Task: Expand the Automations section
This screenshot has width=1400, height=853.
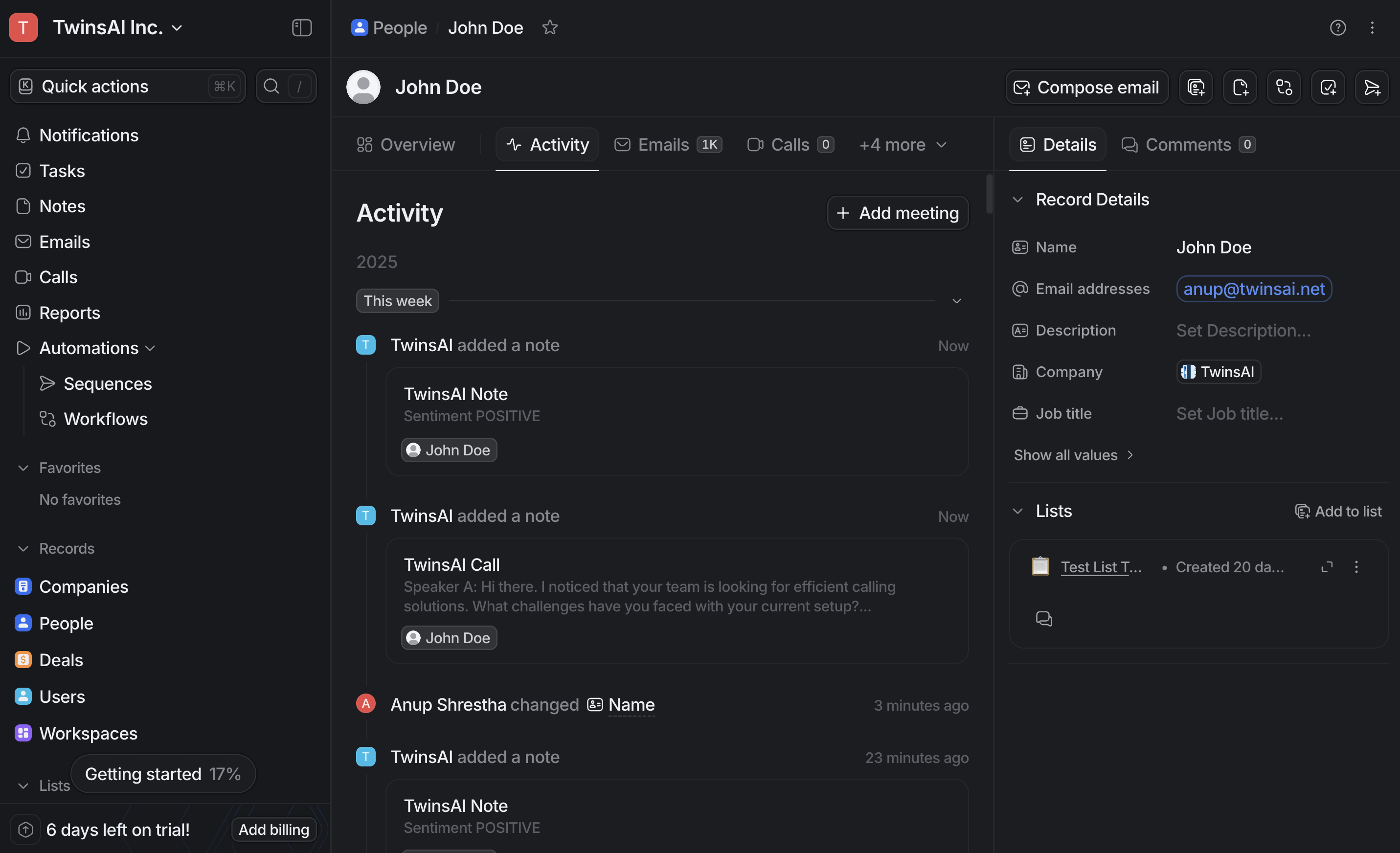Action: pyautogui.click(x=150, y=348)
